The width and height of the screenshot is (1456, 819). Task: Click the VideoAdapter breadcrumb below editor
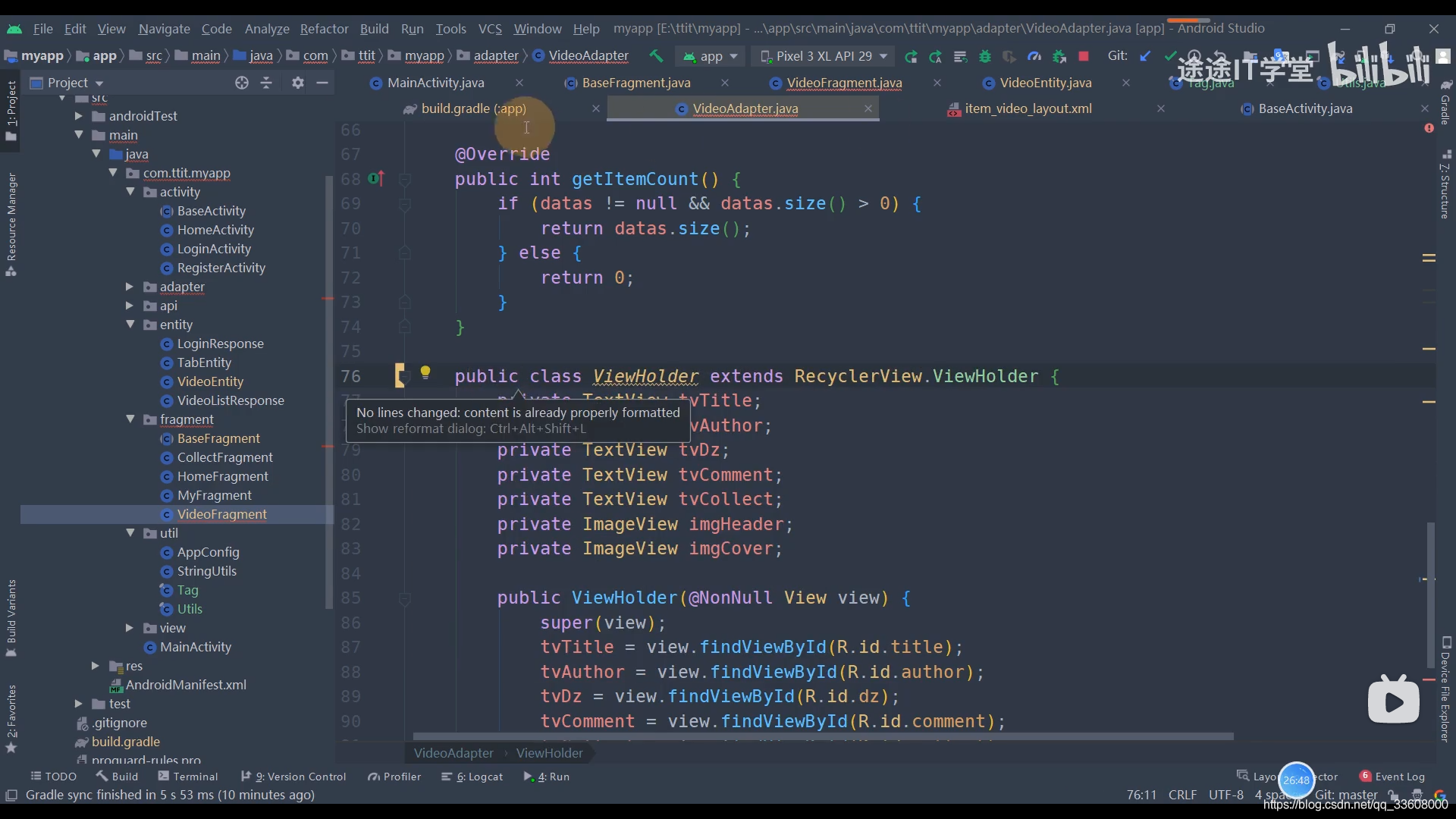(453, 753)
